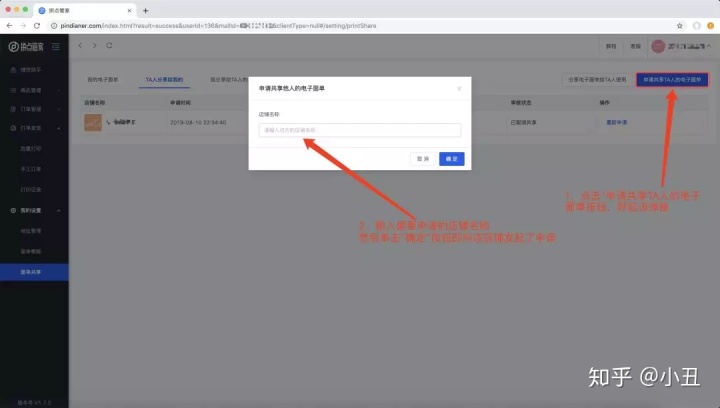Bookmark the page with the star icon
The height and width of the screenshot is (408, 720).
pyautogui.click(x=680, y=26)
